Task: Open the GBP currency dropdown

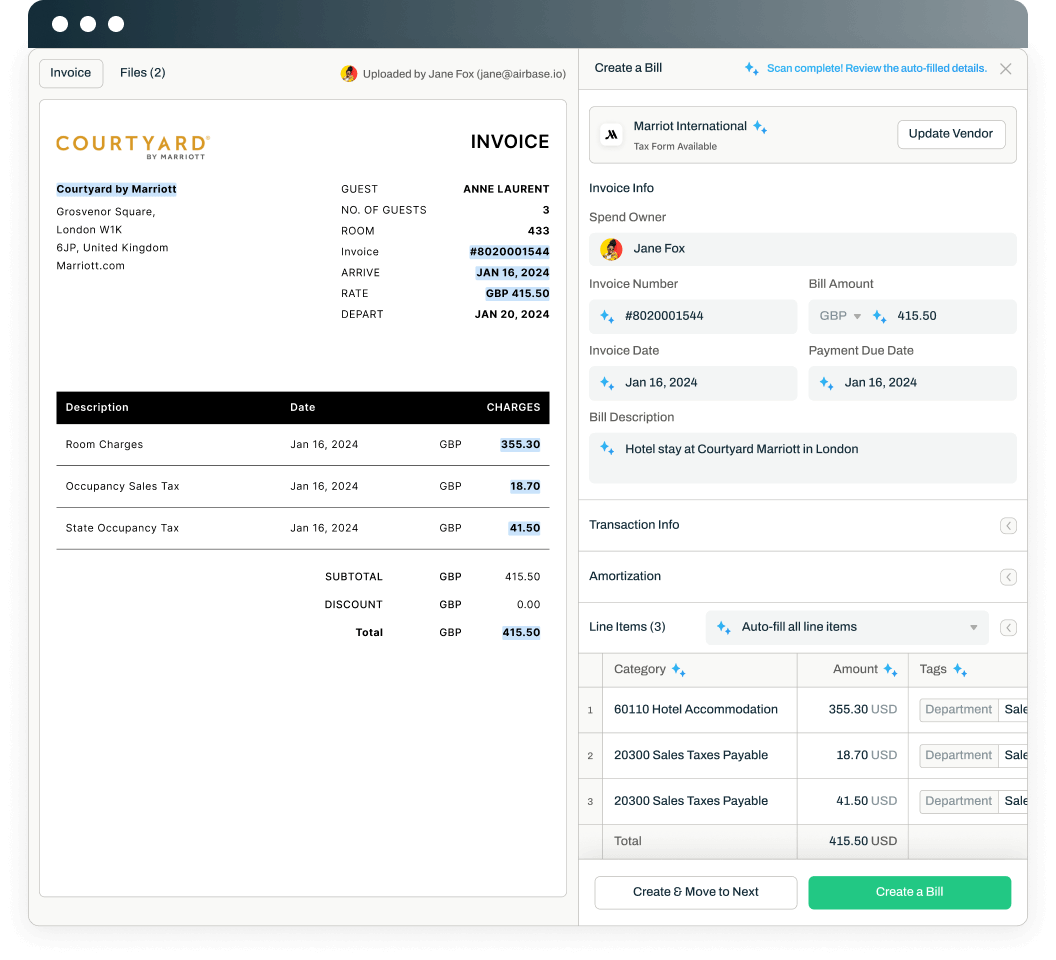Action: [x=840, y=316]
